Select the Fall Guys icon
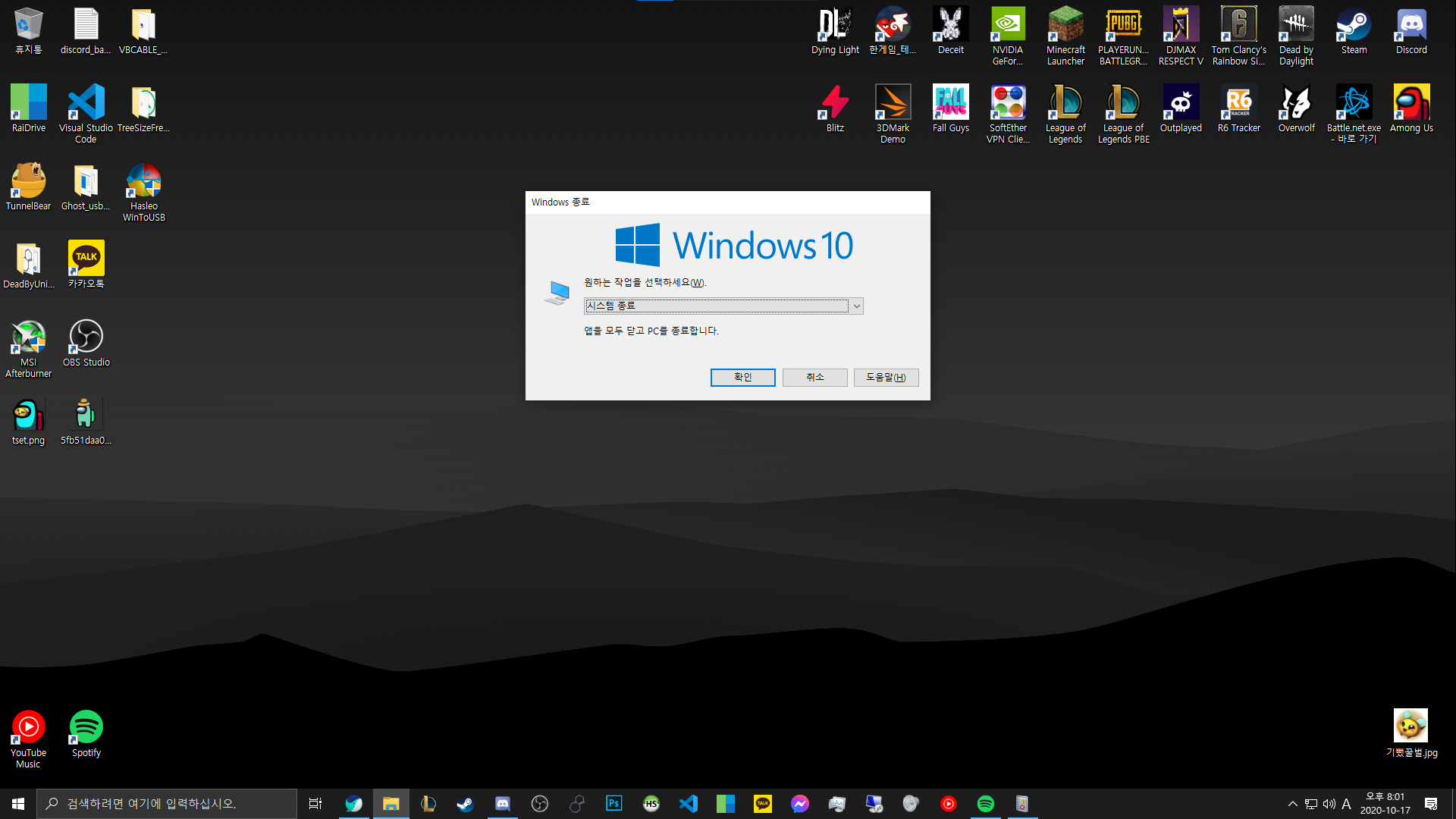This screenshot has height=819, width=1456. pyautogui.click(x=950, y=109)
